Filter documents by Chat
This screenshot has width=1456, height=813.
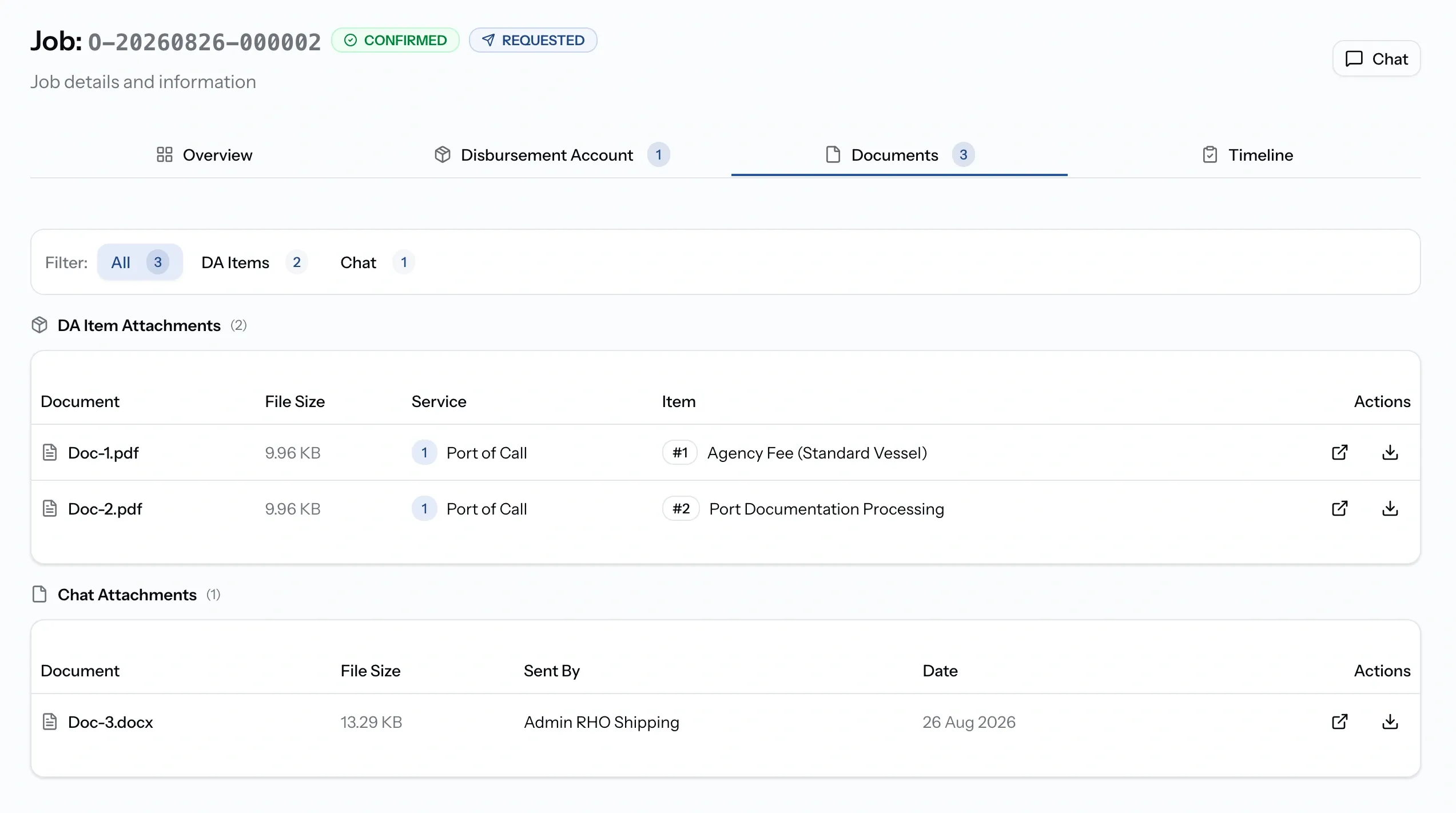click(x=377, y=262)
